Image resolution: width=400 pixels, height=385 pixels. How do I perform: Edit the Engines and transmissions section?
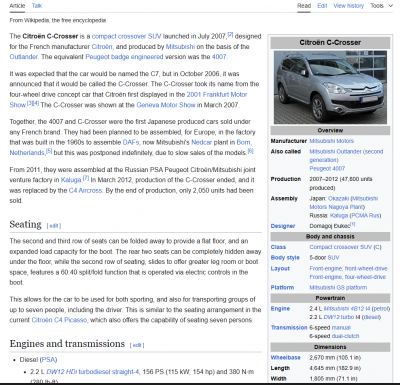(x=137, y=345)
